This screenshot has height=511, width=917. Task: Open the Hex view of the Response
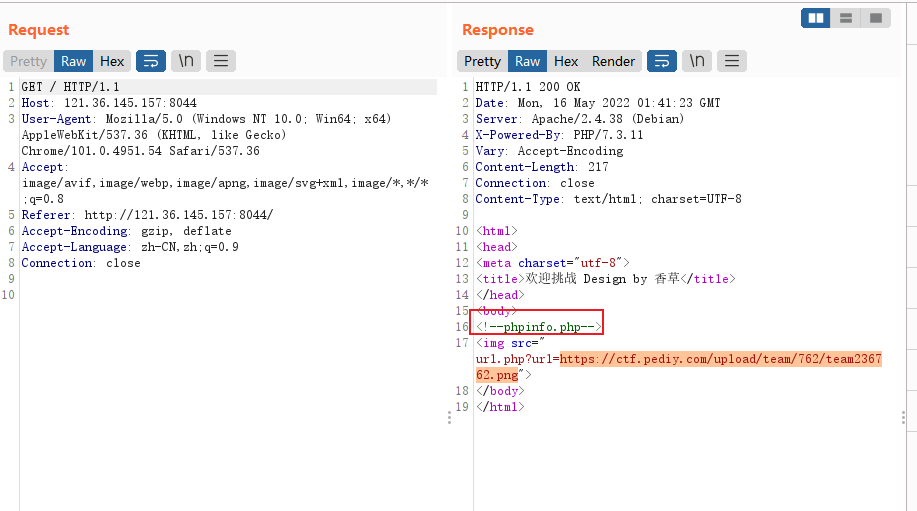click(566, 61)
